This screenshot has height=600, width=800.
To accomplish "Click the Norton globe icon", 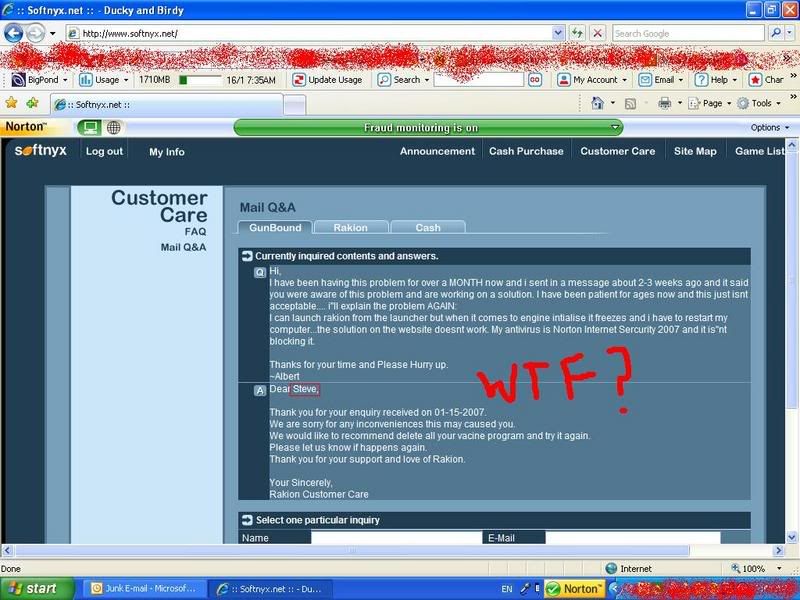I will 114,127.
